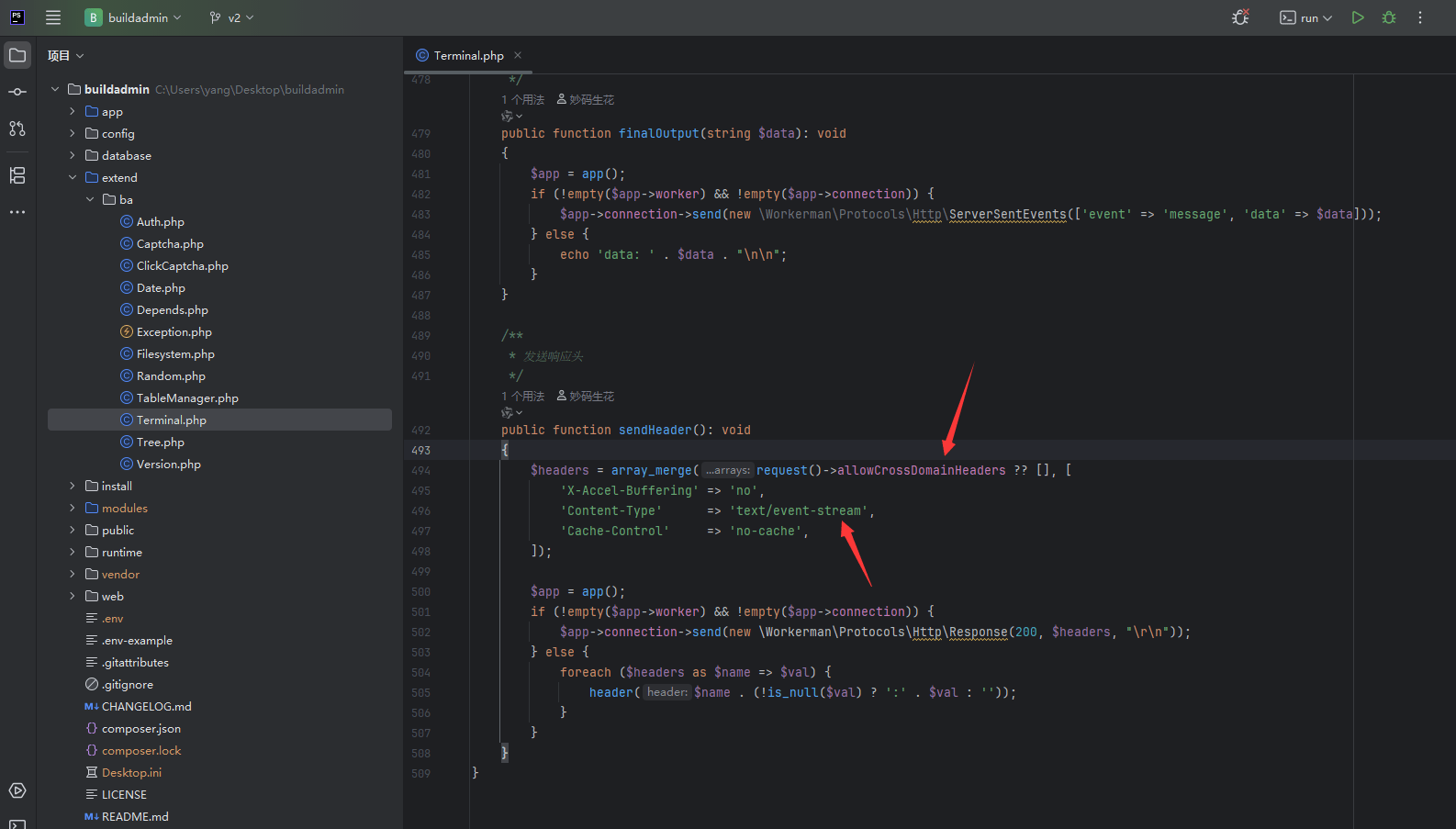Screen dimensions: 1456x829
Task: Show more tool windows ellipsis
Action: point(17,212)
